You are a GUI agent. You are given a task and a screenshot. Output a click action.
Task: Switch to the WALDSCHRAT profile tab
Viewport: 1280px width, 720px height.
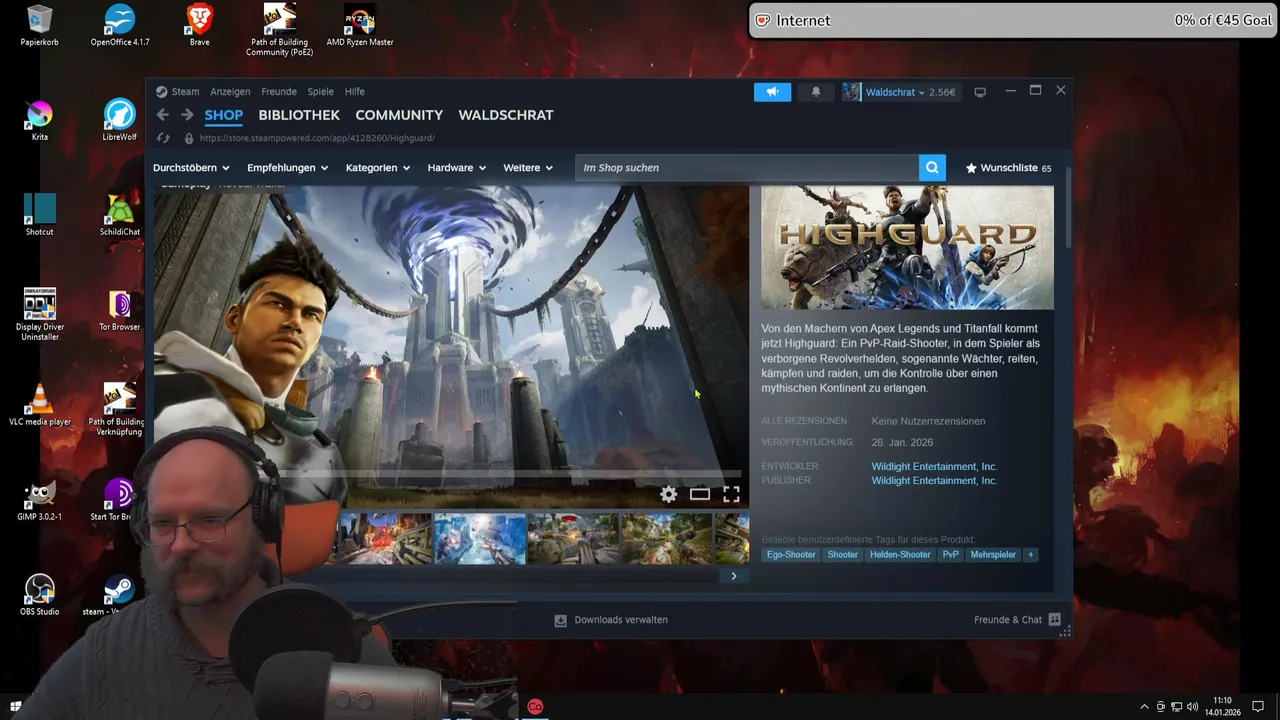coord(506,115)
